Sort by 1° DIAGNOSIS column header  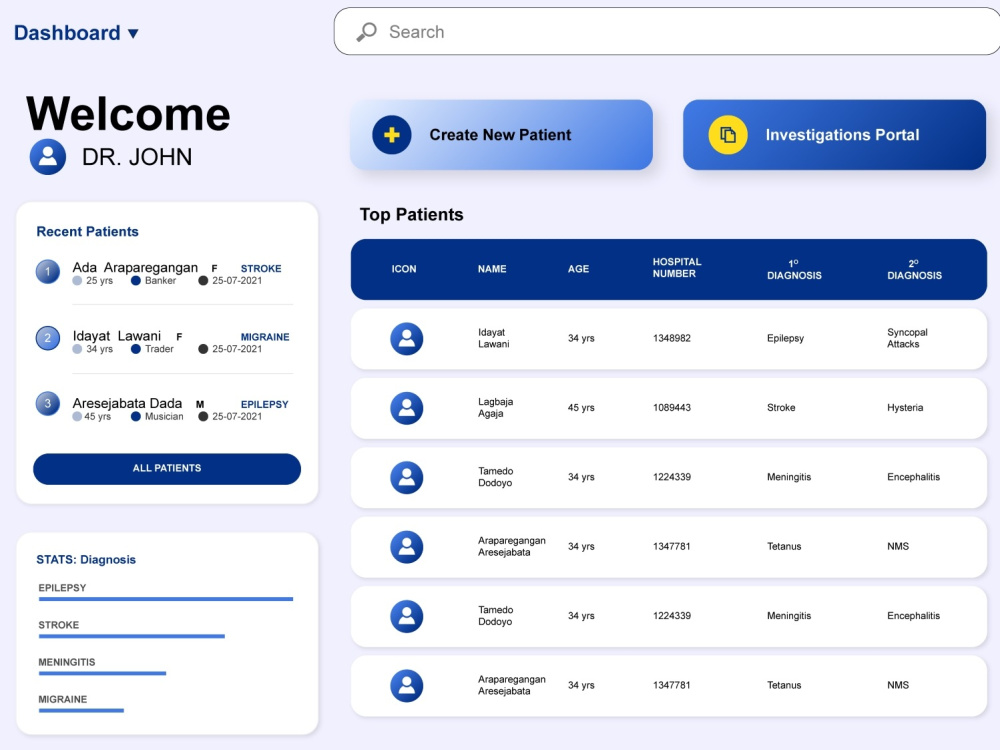[x=794, y=270]
